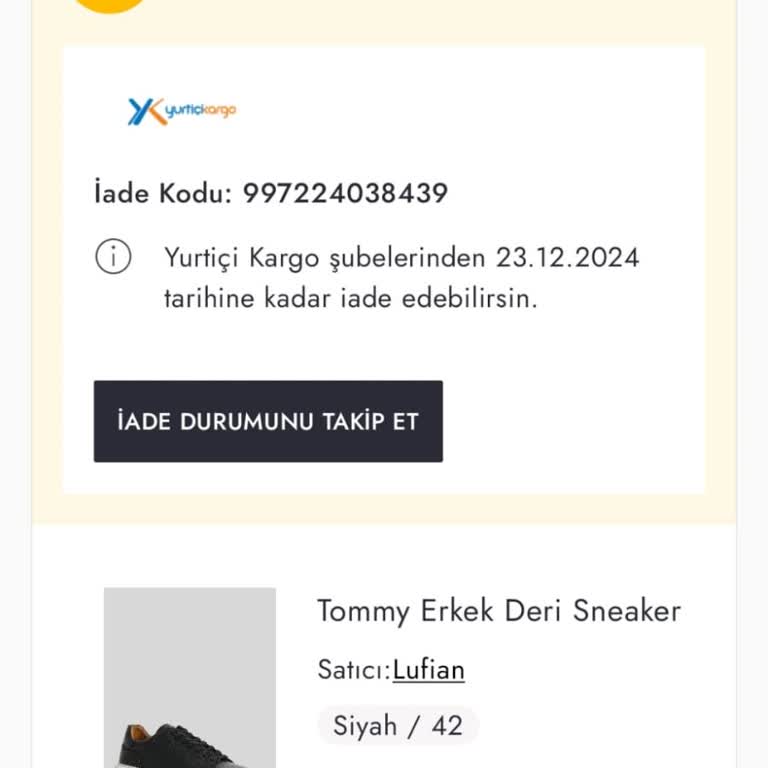Viewport: 768px width, 768px height.
Task: Click the İade Kodu label
Action: point(163,193)
